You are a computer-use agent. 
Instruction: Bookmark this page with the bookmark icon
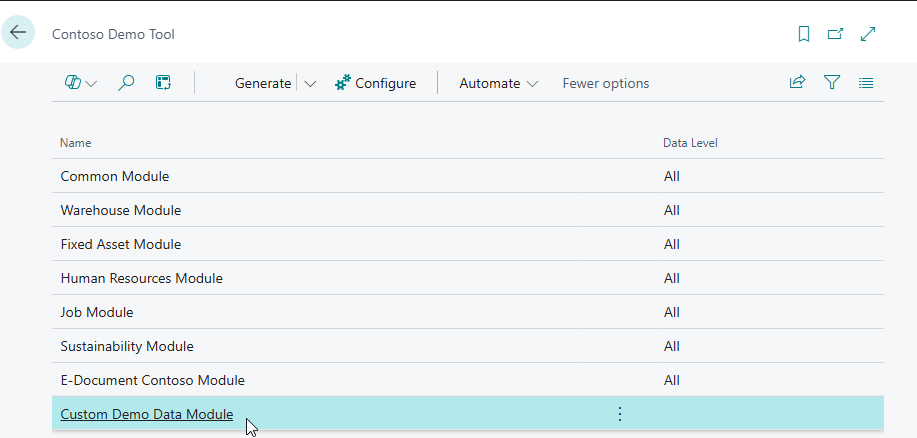coord(804,35)
